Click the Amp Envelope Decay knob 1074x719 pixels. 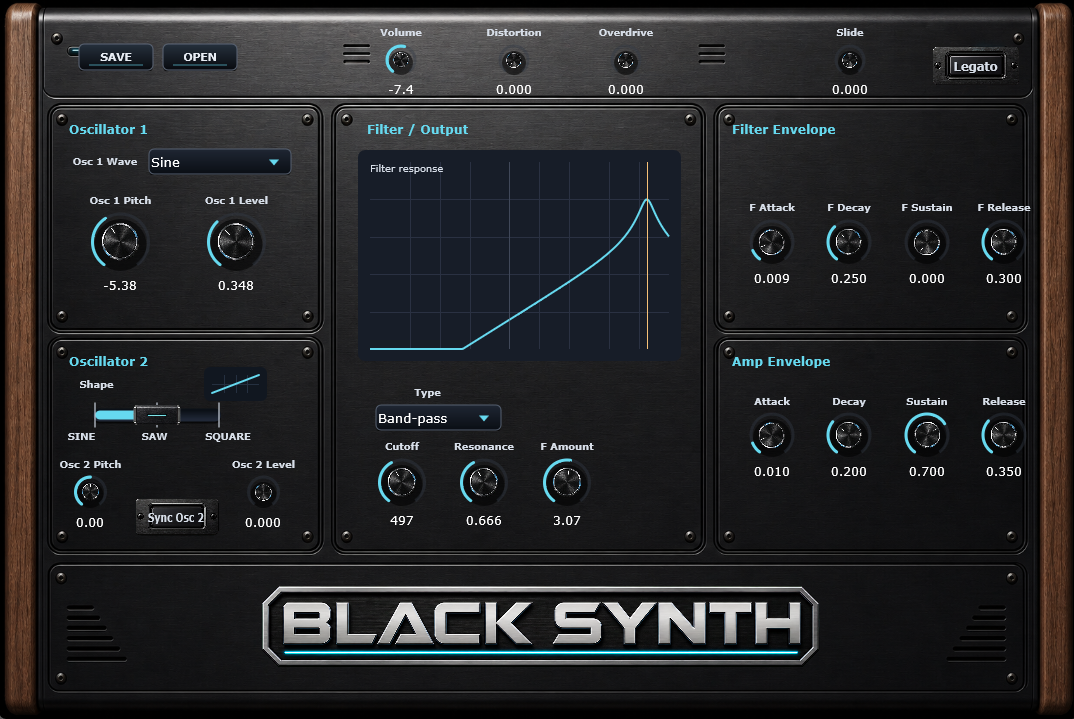(849, 435)
